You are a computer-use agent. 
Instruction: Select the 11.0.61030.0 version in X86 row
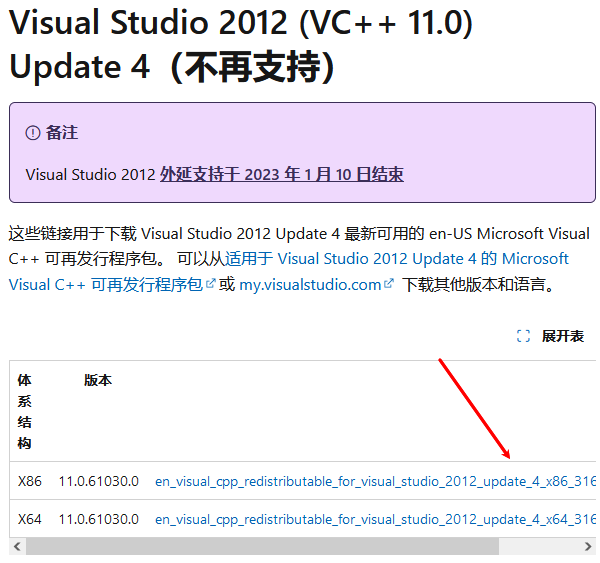[99, 481]
